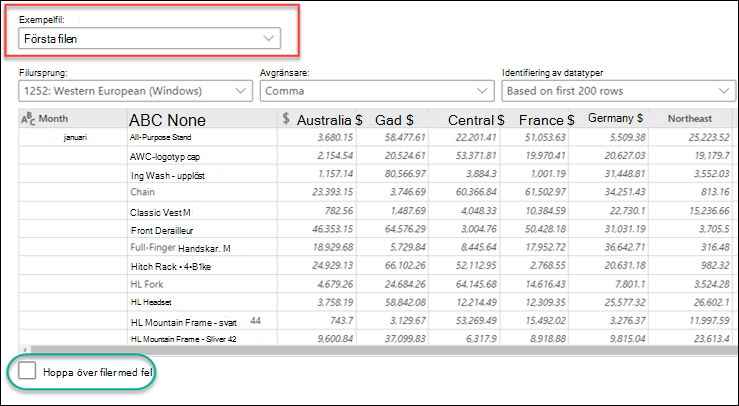Click the Northeast value 25,223.52

(709, 138)
